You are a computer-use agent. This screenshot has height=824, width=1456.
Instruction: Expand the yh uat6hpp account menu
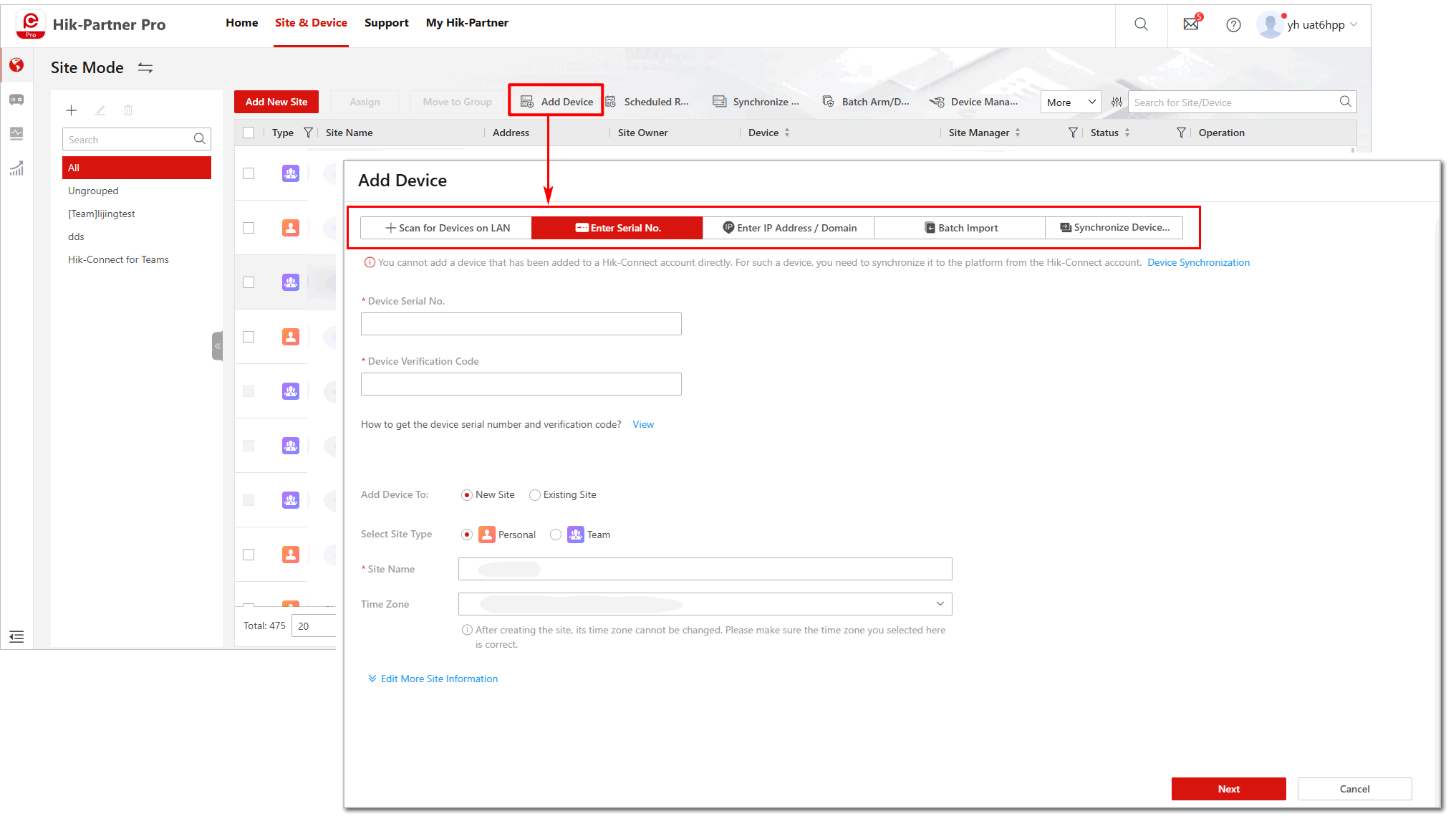[x=1322, y=25]
